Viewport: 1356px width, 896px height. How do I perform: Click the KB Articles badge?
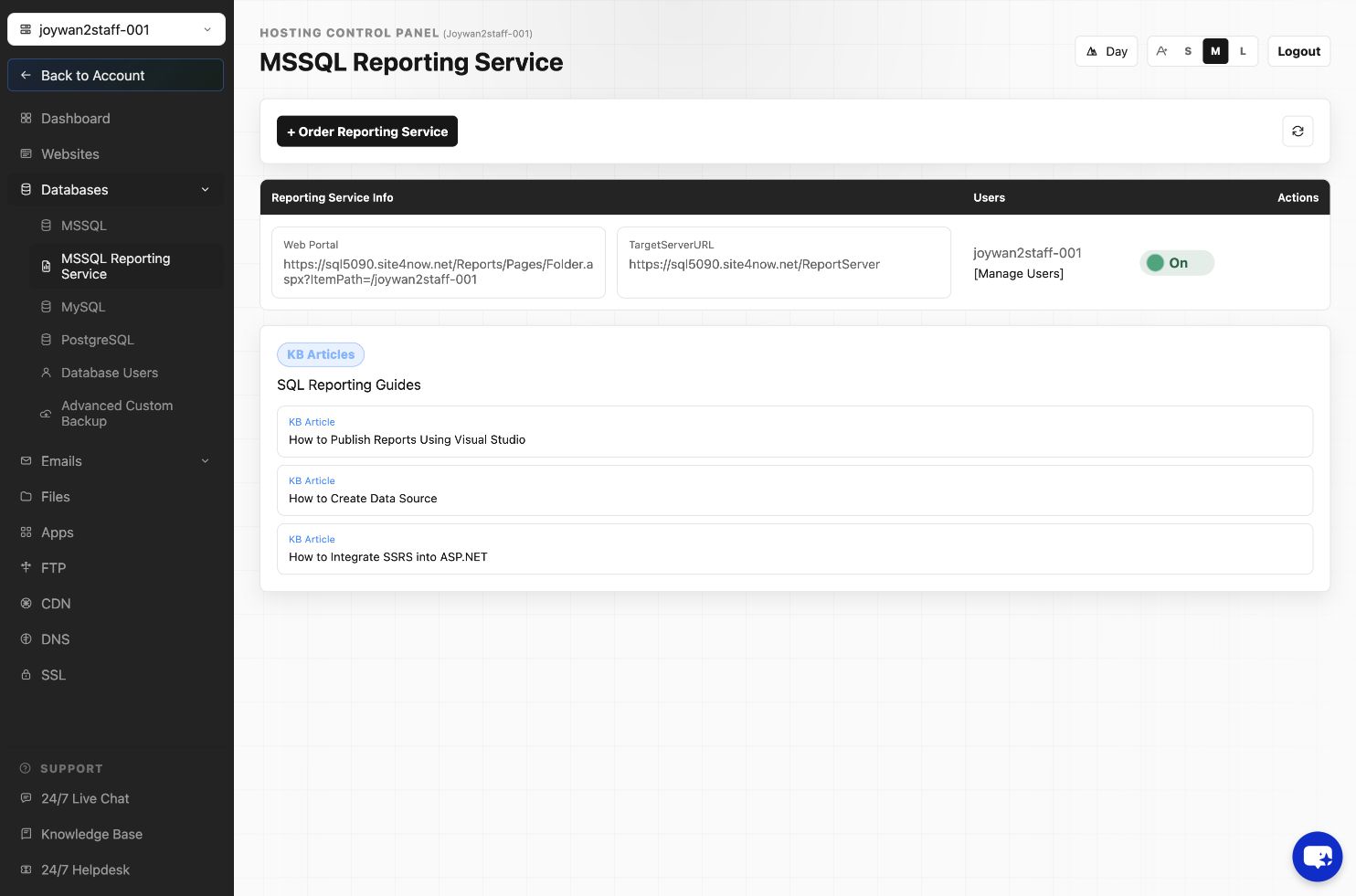(321, 354)
